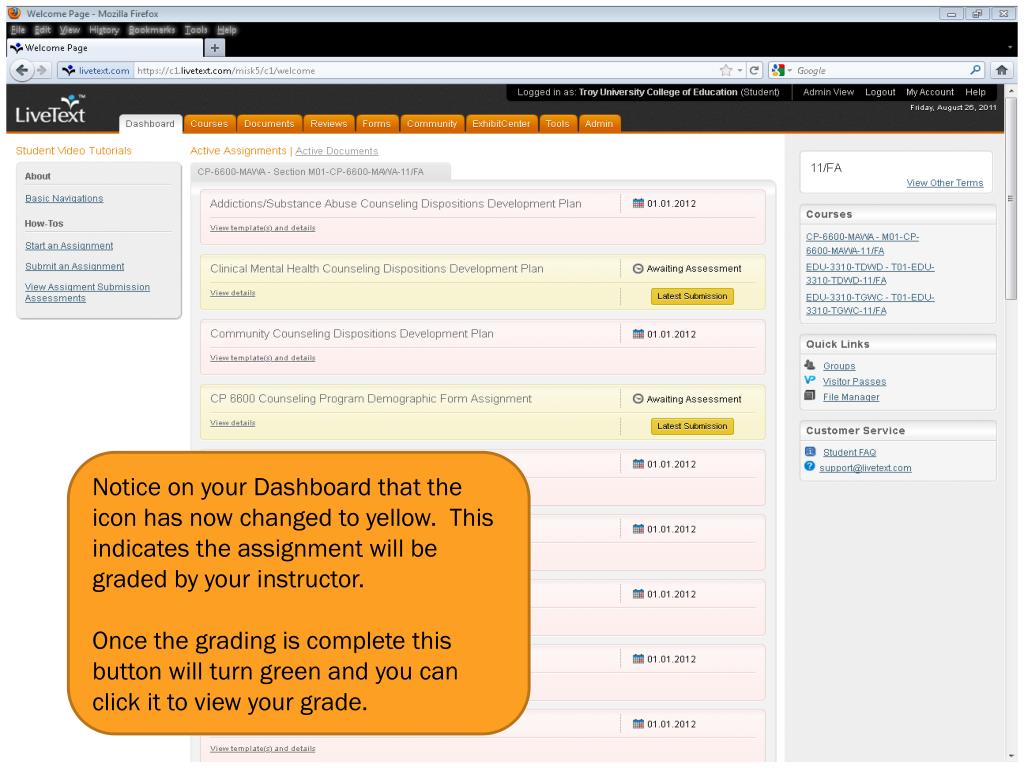The height and width of the screenshot is (768, 1024).
Task: Open the ExhibitCenter tab
Action: pos(501,123)
